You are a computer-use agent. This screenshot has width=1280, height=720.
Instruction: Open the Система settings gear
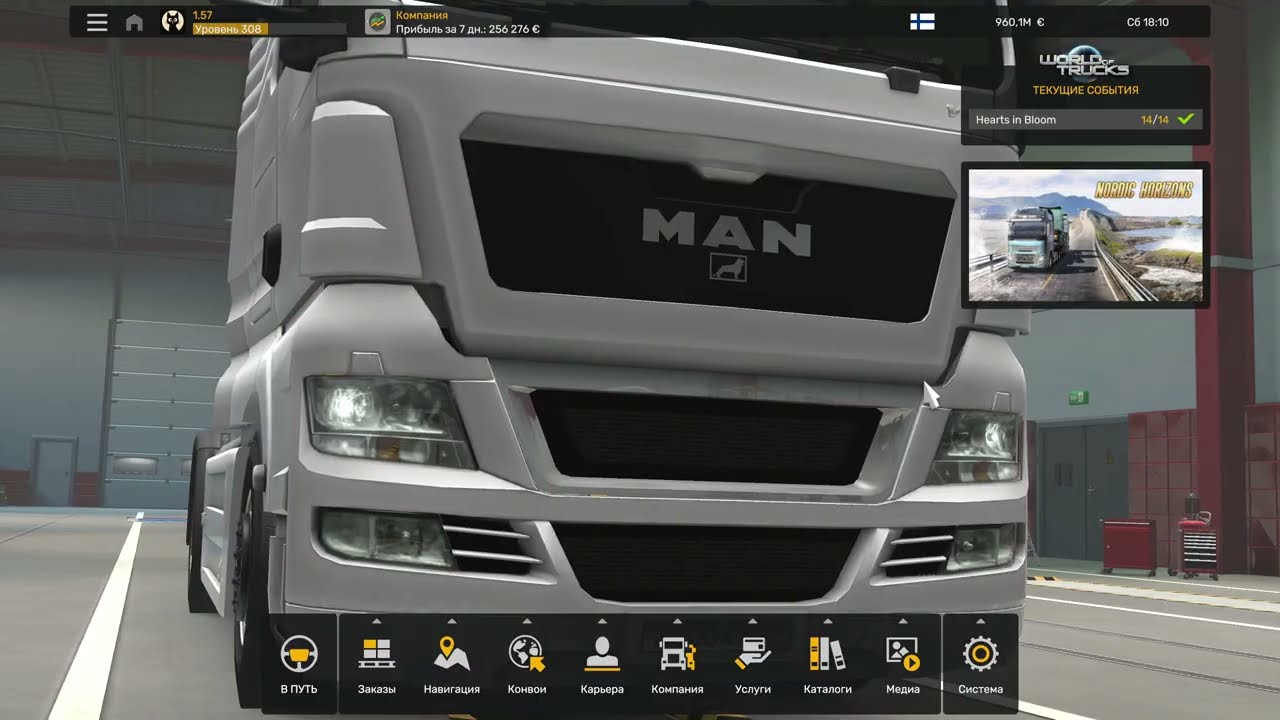tap(980, 666)
